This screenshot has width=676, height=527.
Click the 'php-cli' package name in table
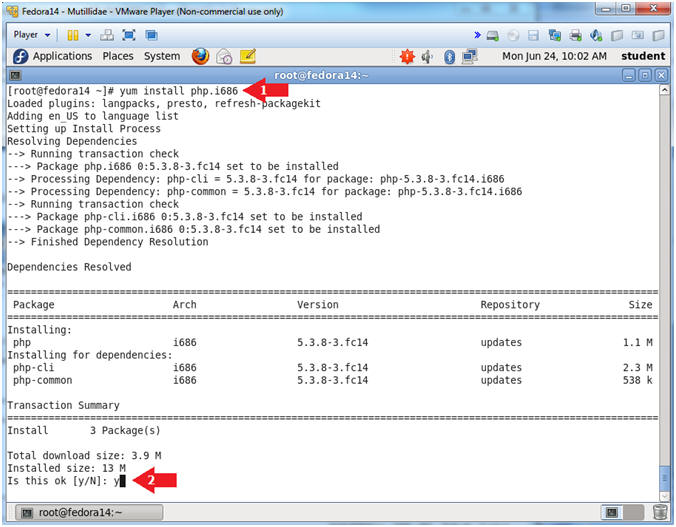pyautogui.click(x=33, y=367)
